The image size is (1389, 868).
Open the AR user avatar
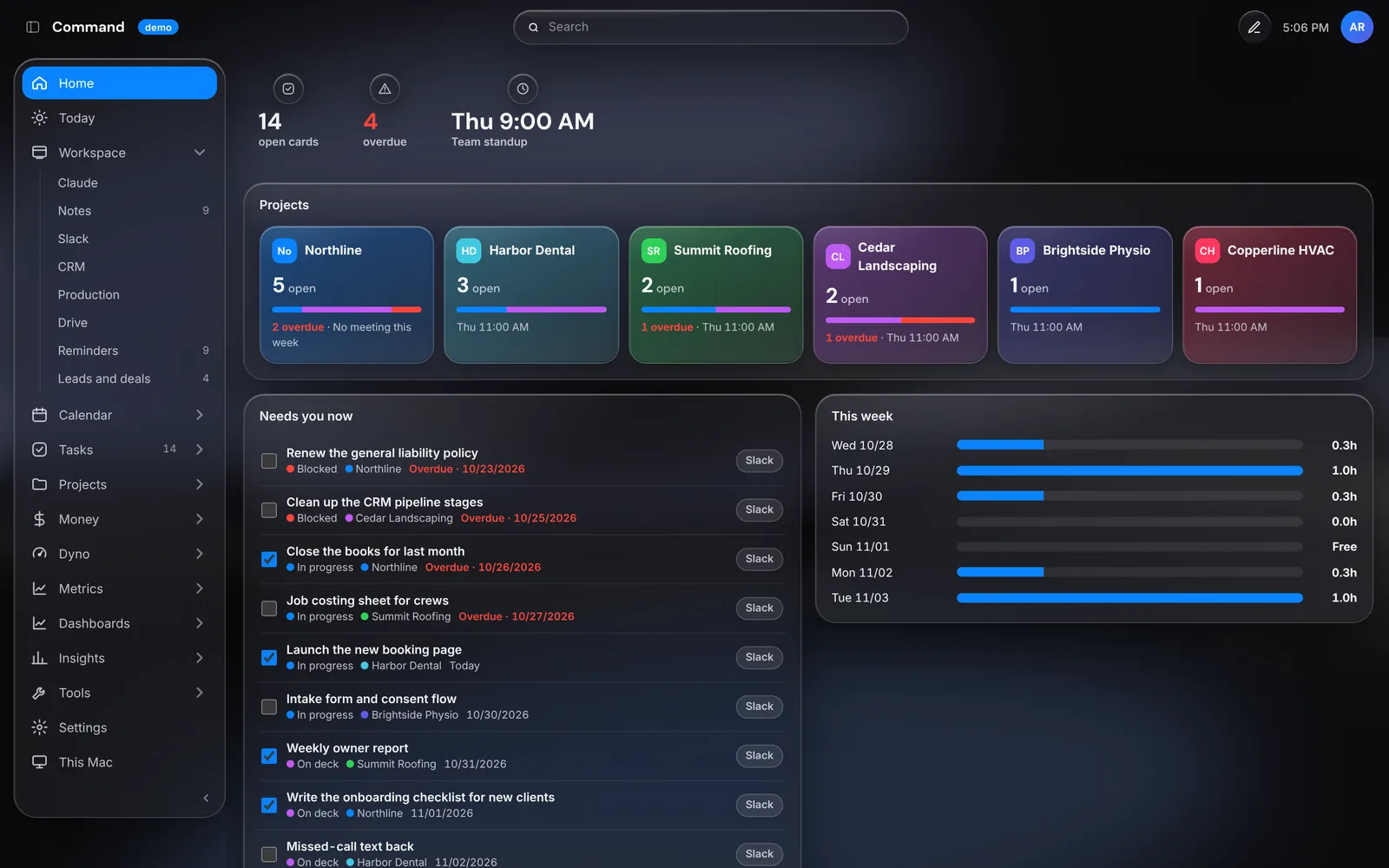pyautogui.click(x=1356, y=28)
